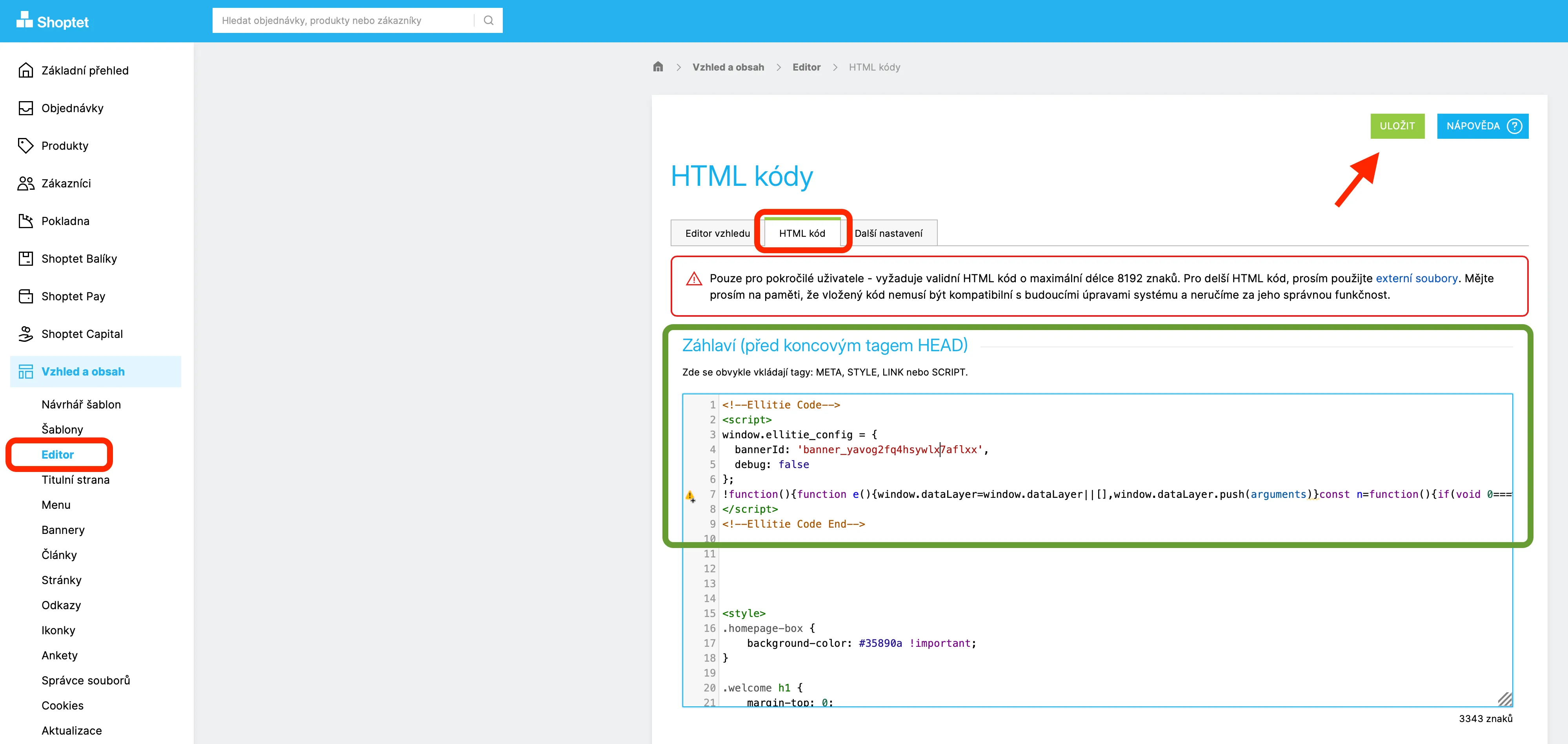Click the home icon in the breadcrumb
The width and height of the screenshot is (1568, 744).
coord(658,67)
